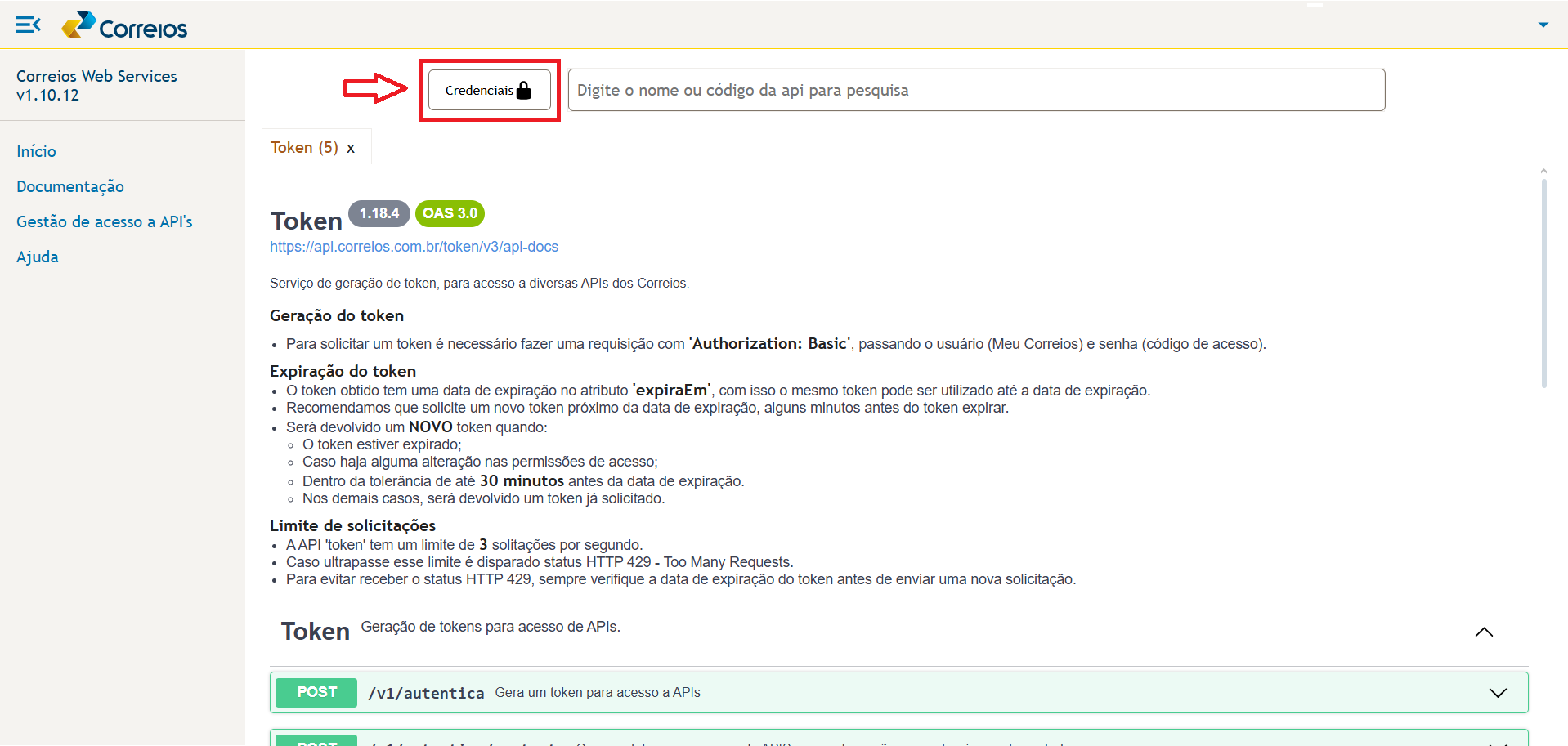Screen dimensions: 1568x746
Task: Click 'Gera um token para acesso a APIs' description
Action: (598, 692)
